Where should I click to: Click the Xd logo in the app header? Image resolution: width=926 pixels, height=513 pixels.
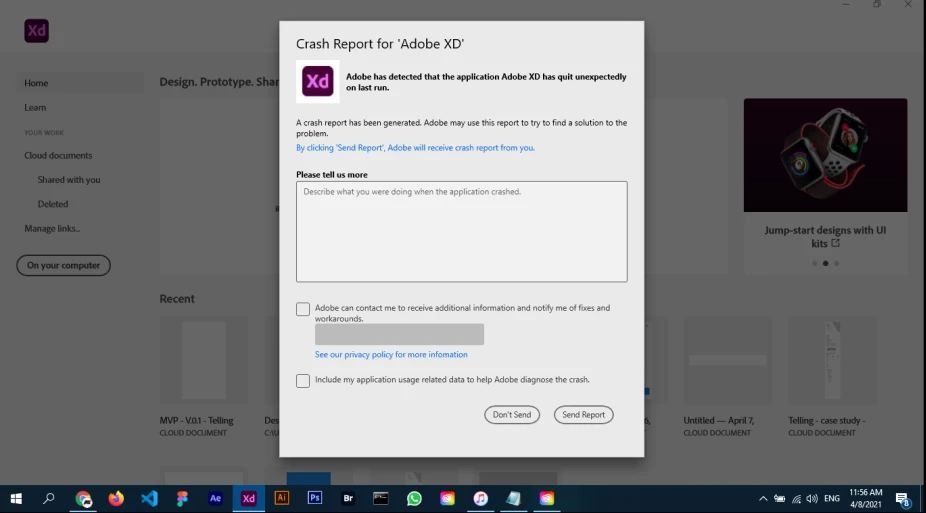pos(37,31)
